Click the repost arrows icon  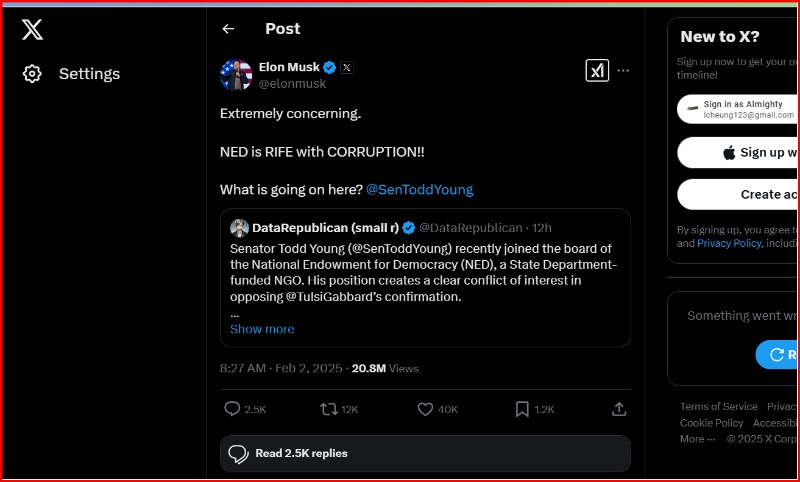(x=329, y=409)
